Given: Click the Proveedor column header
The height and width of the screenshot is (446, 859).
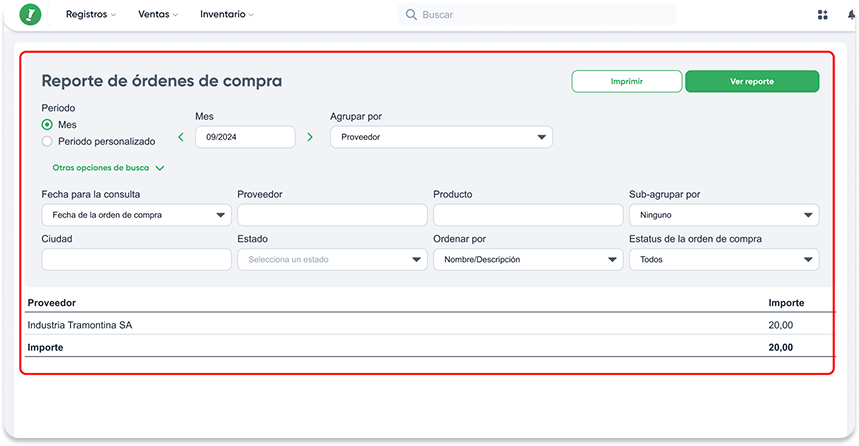Looking at the screenshot, I should coord(51,302).
